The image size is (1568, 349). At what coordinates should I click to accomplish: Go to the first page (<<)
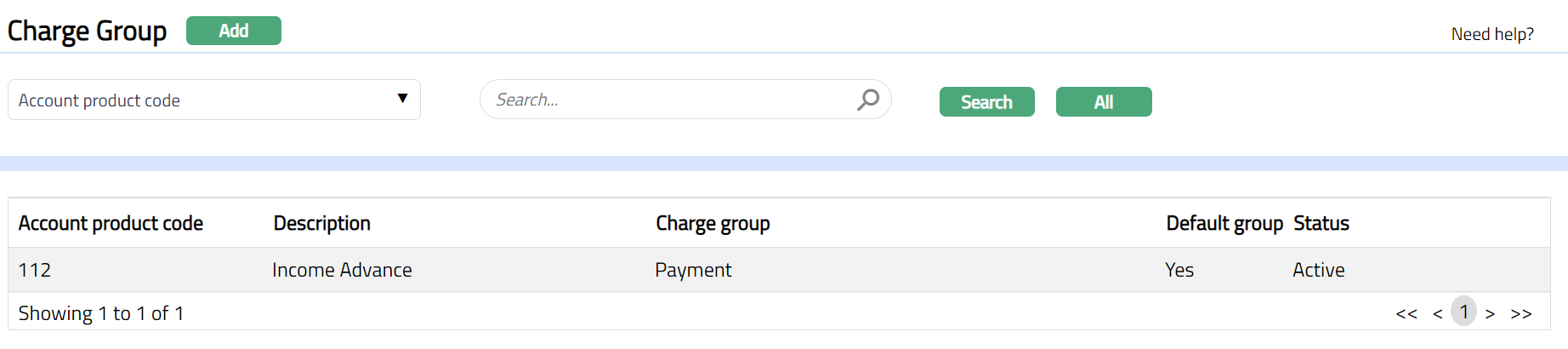1406,313
